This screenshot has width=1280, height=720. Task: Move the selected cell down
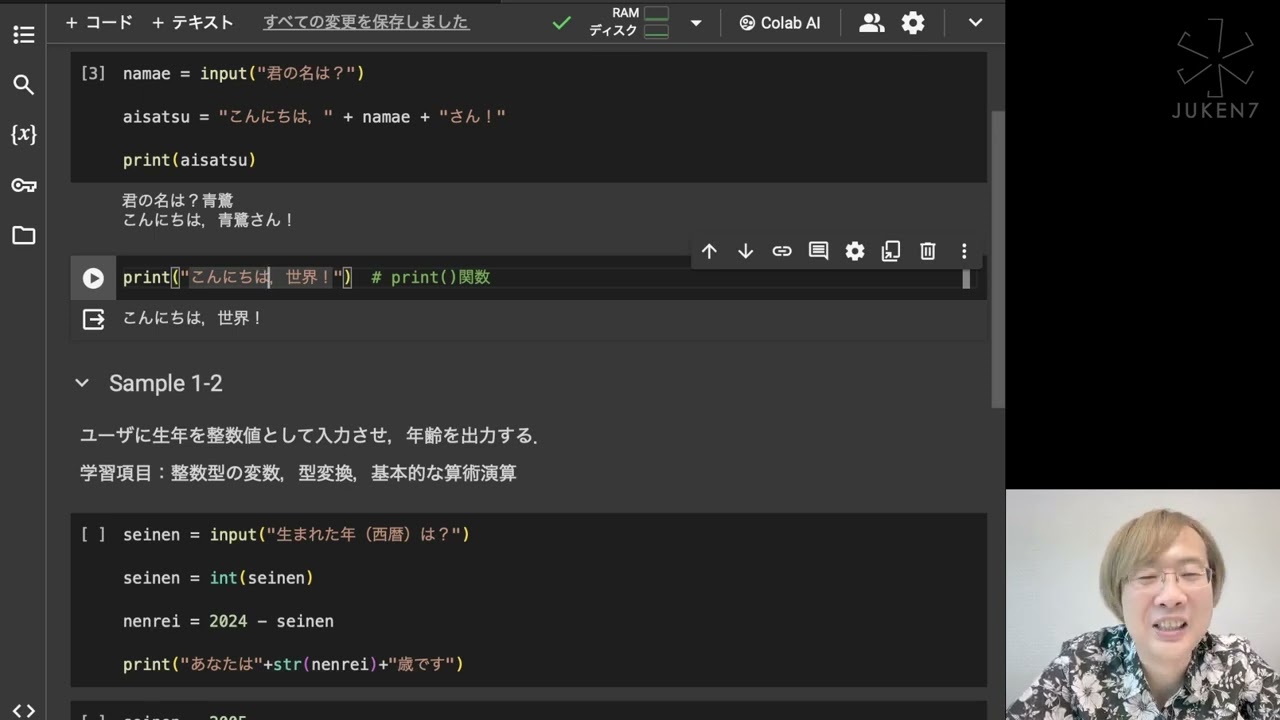point(745,251)
